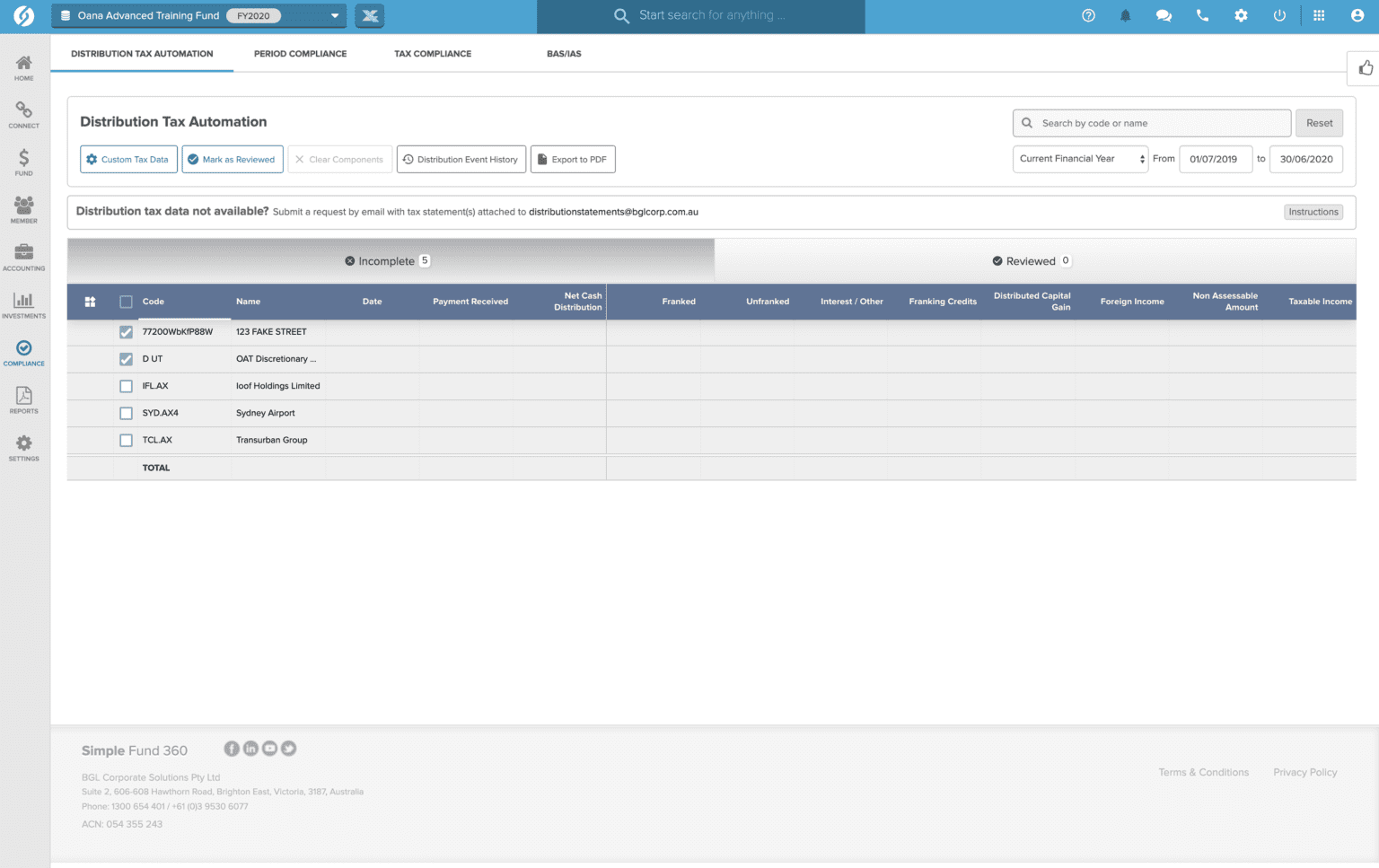The image size is (1379, 868).
Task: Open the apps grid icon top right
Action: [x=1319, y=15]
